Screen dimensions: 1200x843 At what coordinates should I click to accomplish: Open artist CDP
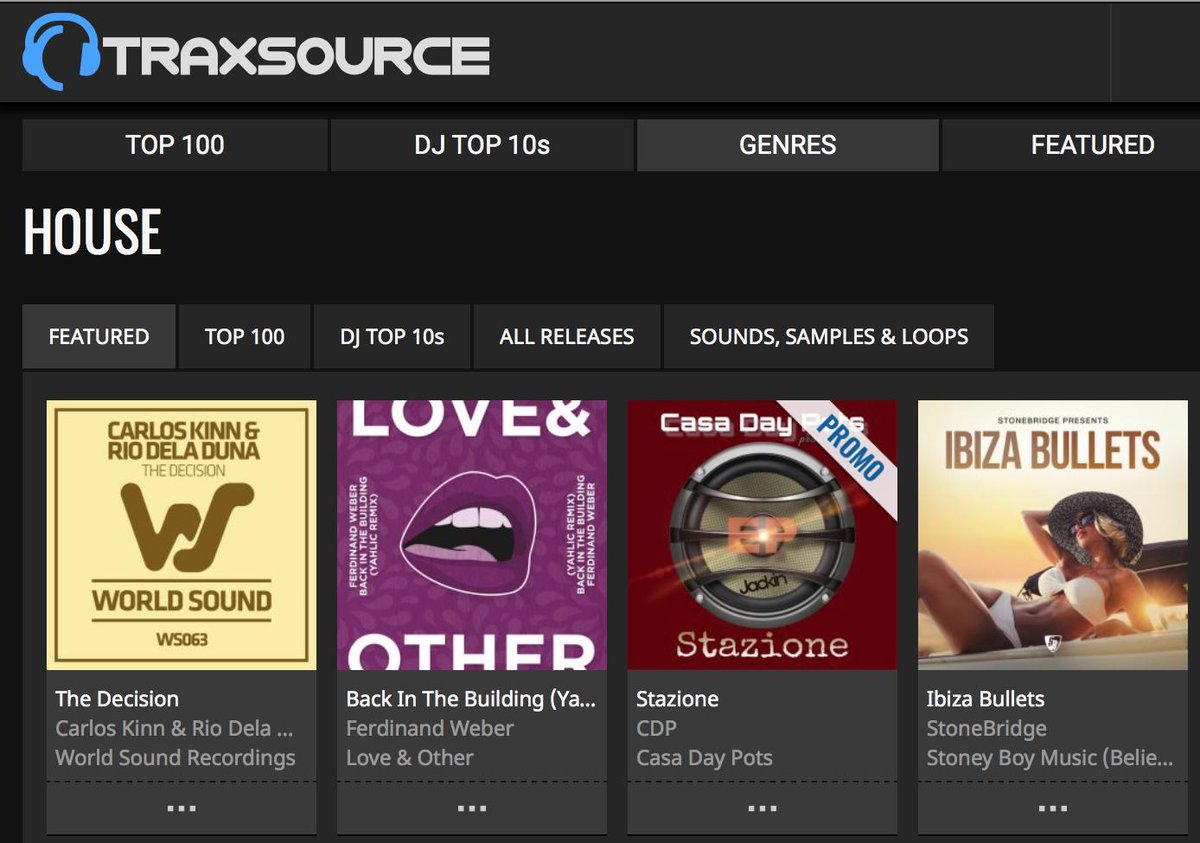pyautogui.click(x=657, y=728)
